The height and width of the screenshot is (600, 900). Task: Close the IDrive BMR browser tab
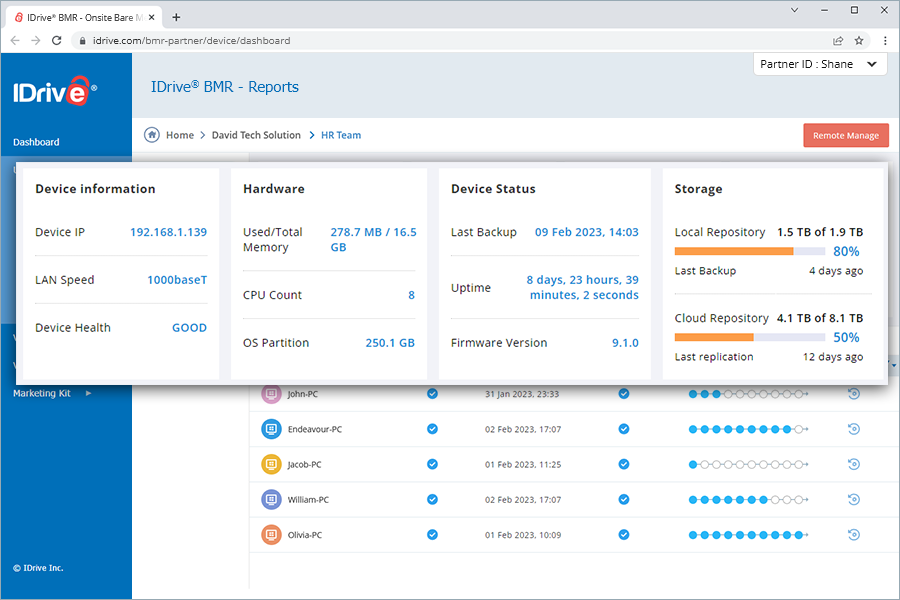click(x=152, y=17)
